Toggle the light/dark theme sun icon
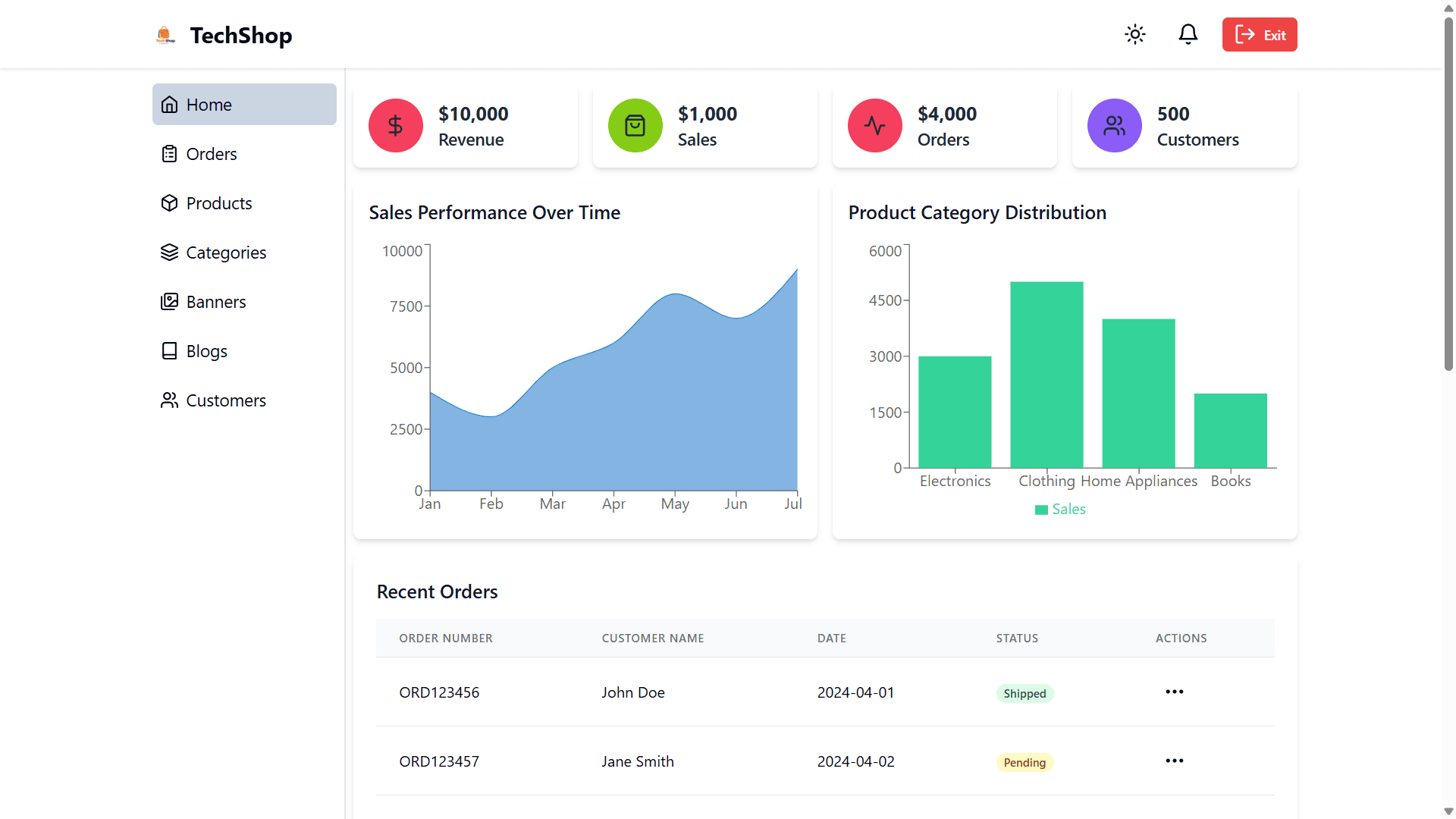This screenshot has width=1456, height=819. point(1134,35)
